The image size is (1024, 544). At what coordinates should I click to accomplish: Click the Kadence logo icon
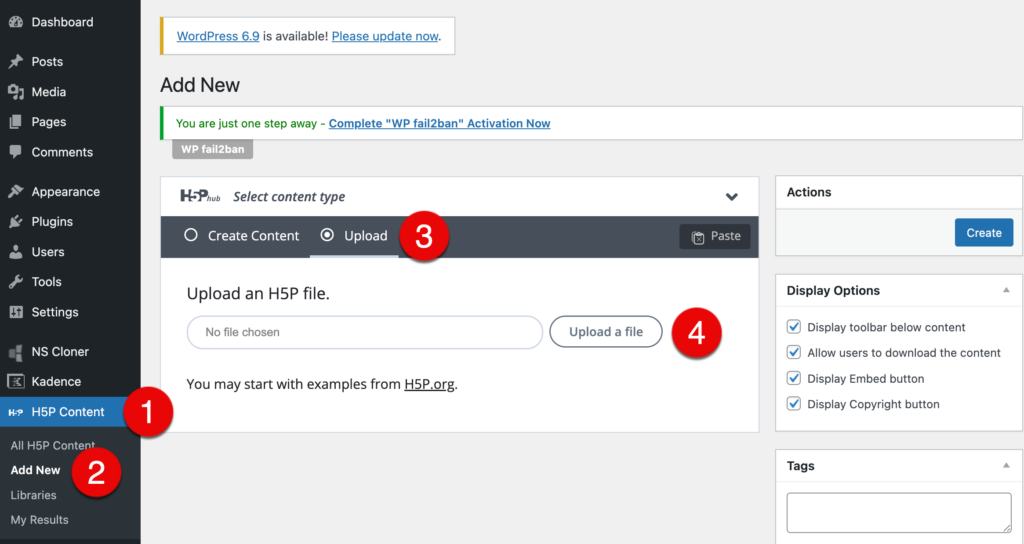click(16, 382)
